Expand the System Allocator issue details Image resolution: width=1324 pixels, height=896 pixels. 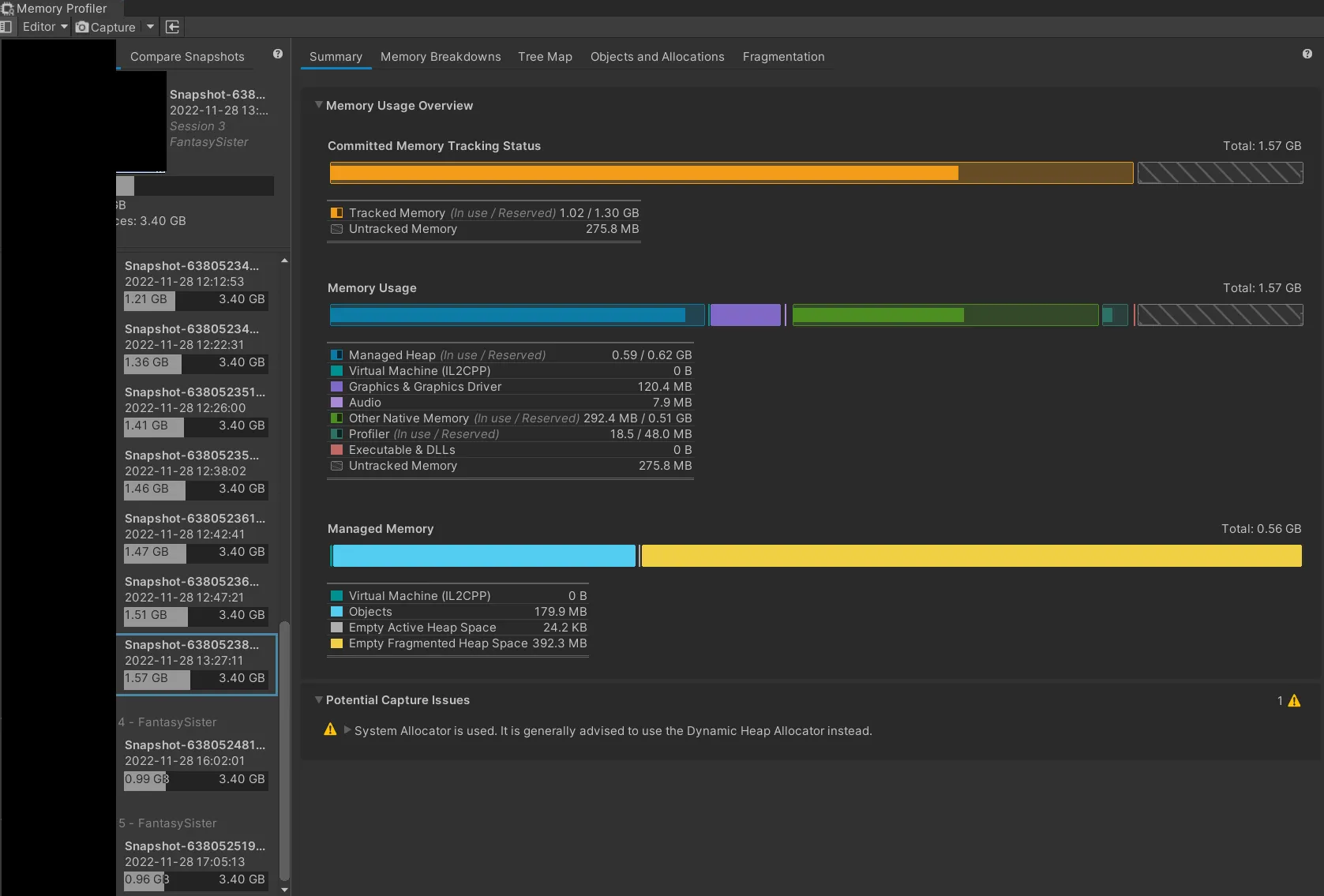(347, 730)
